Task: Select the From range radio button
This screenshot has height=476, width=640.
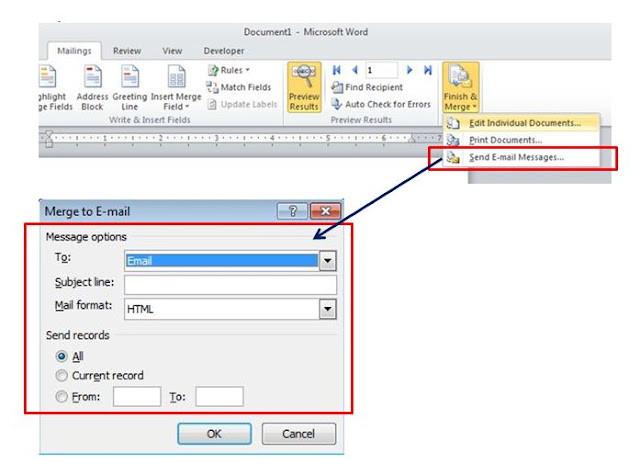Action: pyautogui.click(x=61, y=396)
